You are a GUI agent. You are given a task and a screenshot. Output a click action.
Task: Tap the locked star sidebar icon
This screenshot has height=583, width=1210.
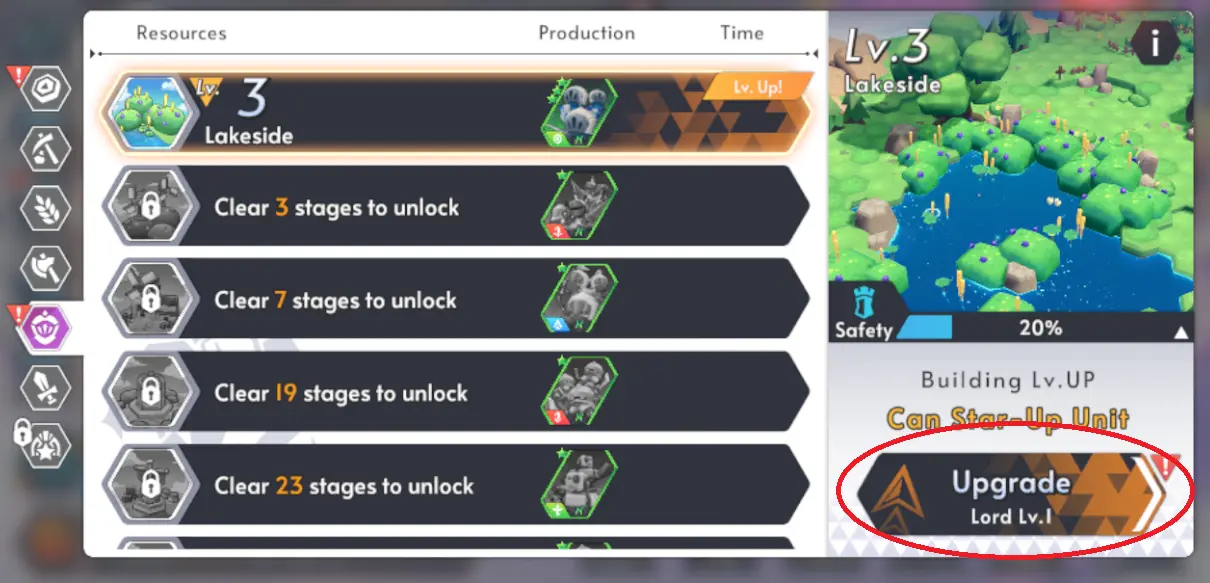tap(46, 445)
